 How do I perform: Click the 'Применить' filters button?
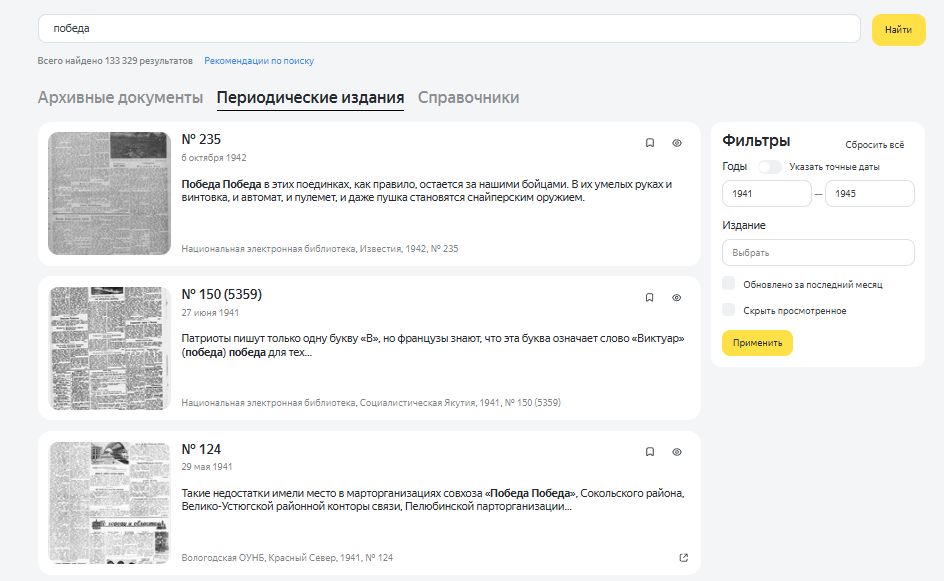point(757,343)
